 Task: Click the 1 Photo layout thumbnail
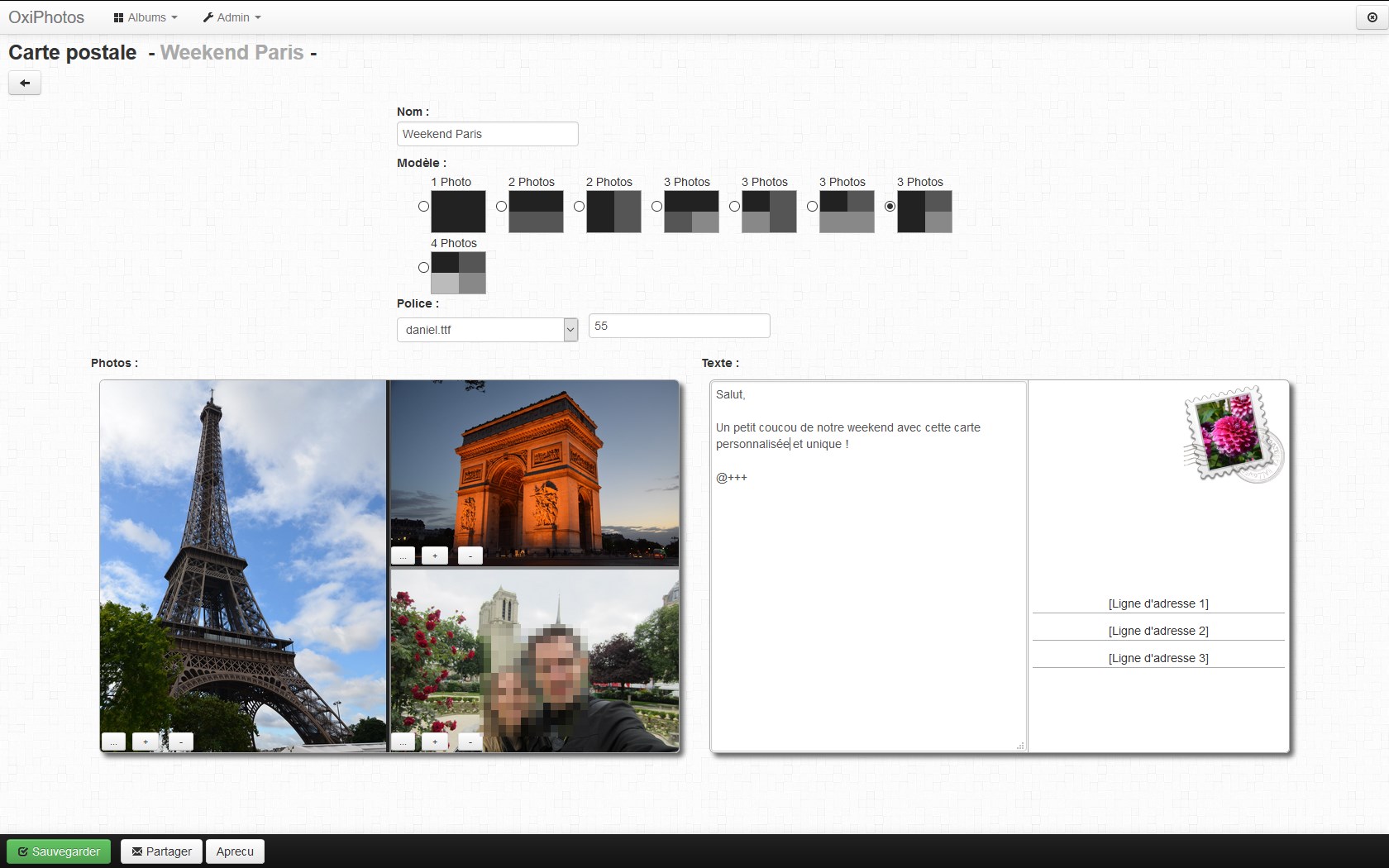[x=458, y=212]
